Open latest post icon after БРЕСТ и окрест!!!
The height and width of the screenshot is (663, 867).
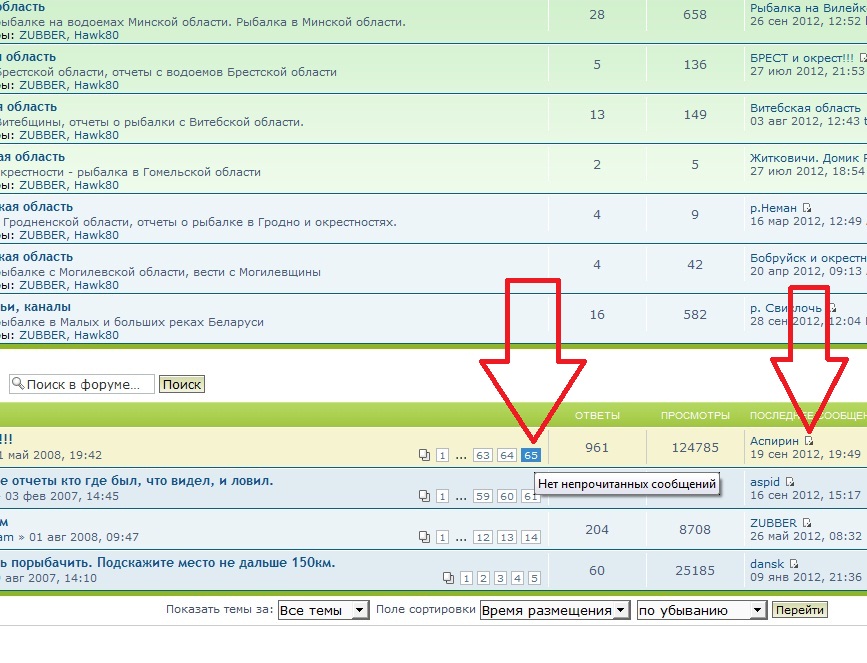coord(862,58)
